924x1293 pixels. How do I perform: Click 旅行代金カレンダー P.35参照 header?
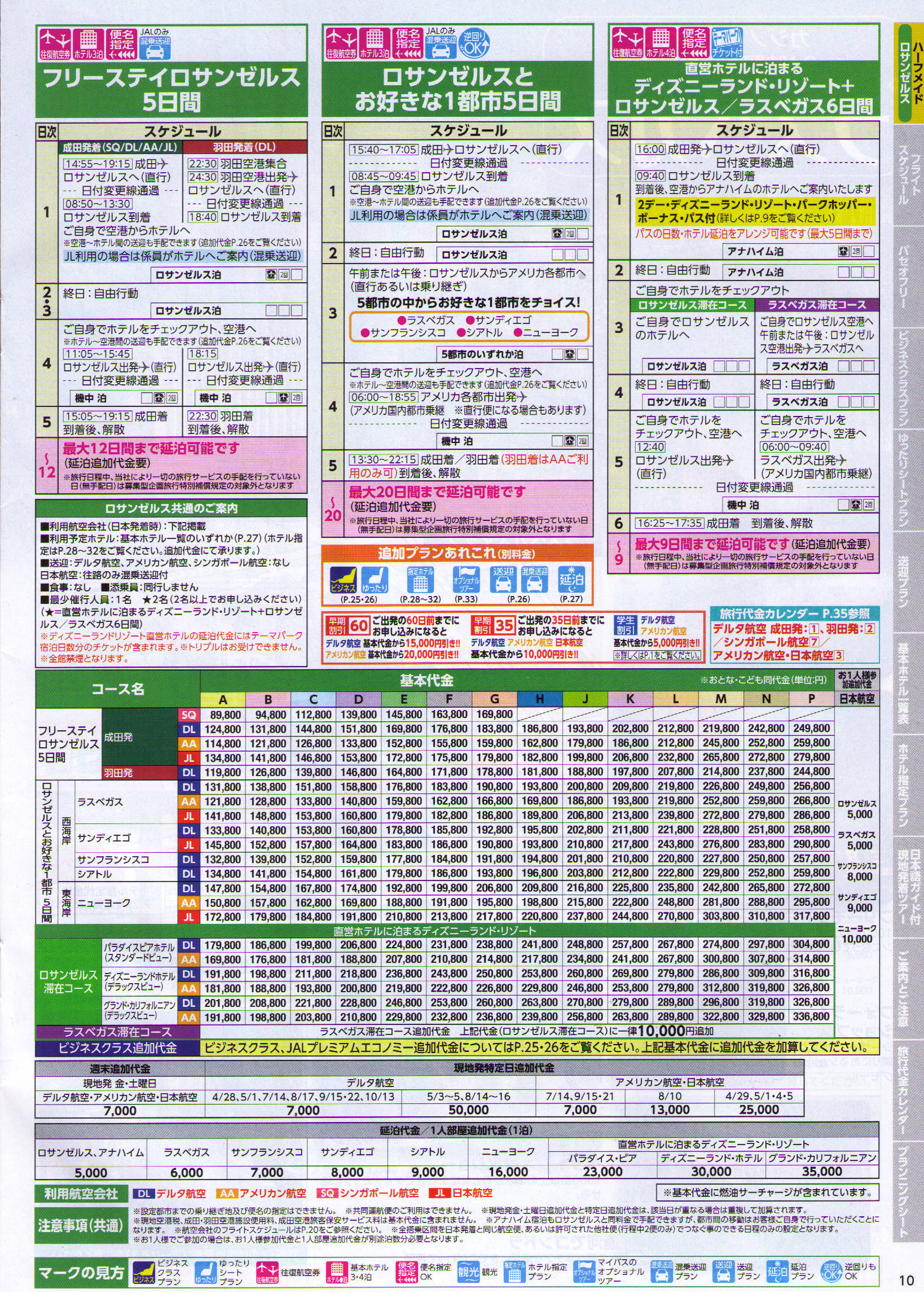click(794, 614)
